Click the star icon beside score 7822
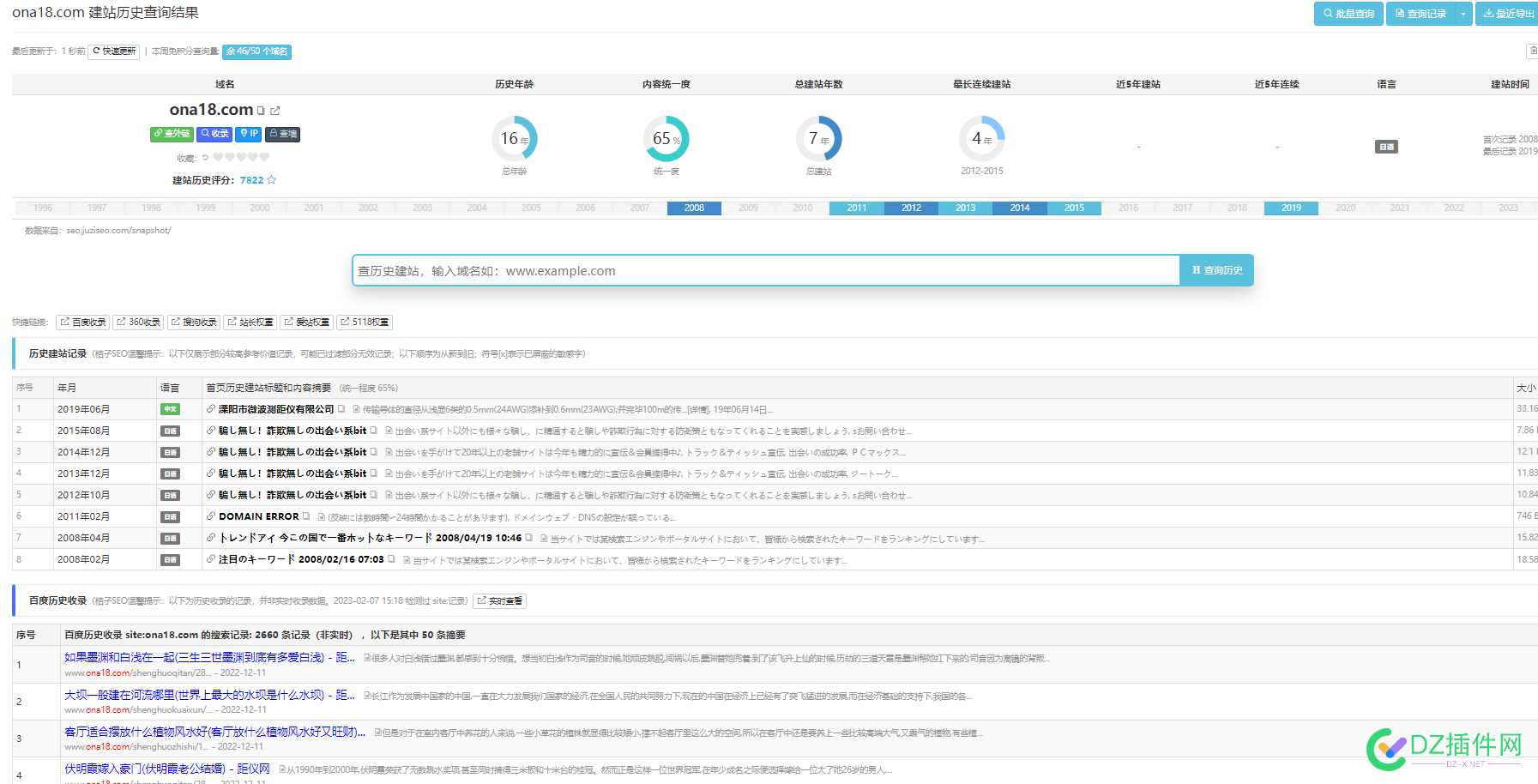This screenshot has width=1538, height=784. click(272, 180)
